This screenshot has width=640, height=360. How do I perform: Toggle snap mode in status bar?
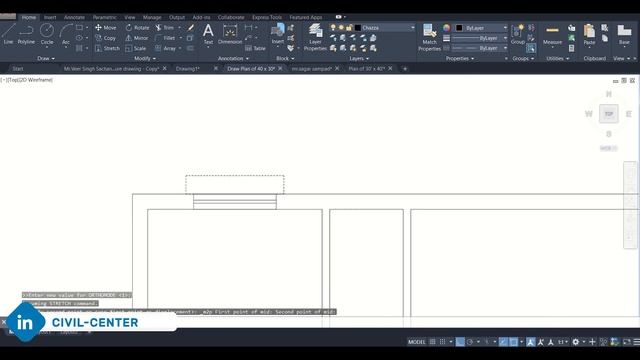(442, 342)
